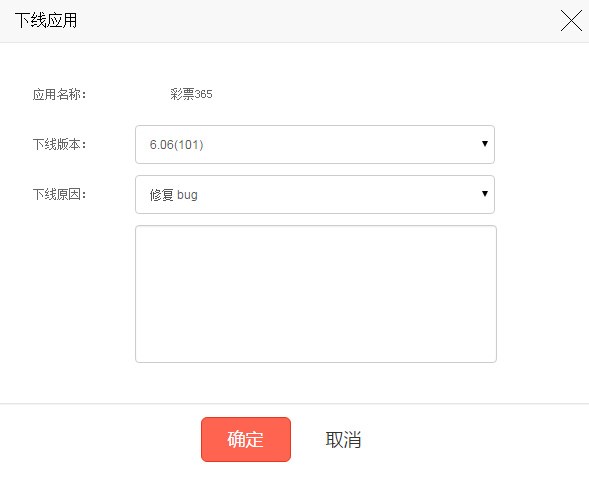Close the 下线应用 dialog with X

click(x=571, y=21)
